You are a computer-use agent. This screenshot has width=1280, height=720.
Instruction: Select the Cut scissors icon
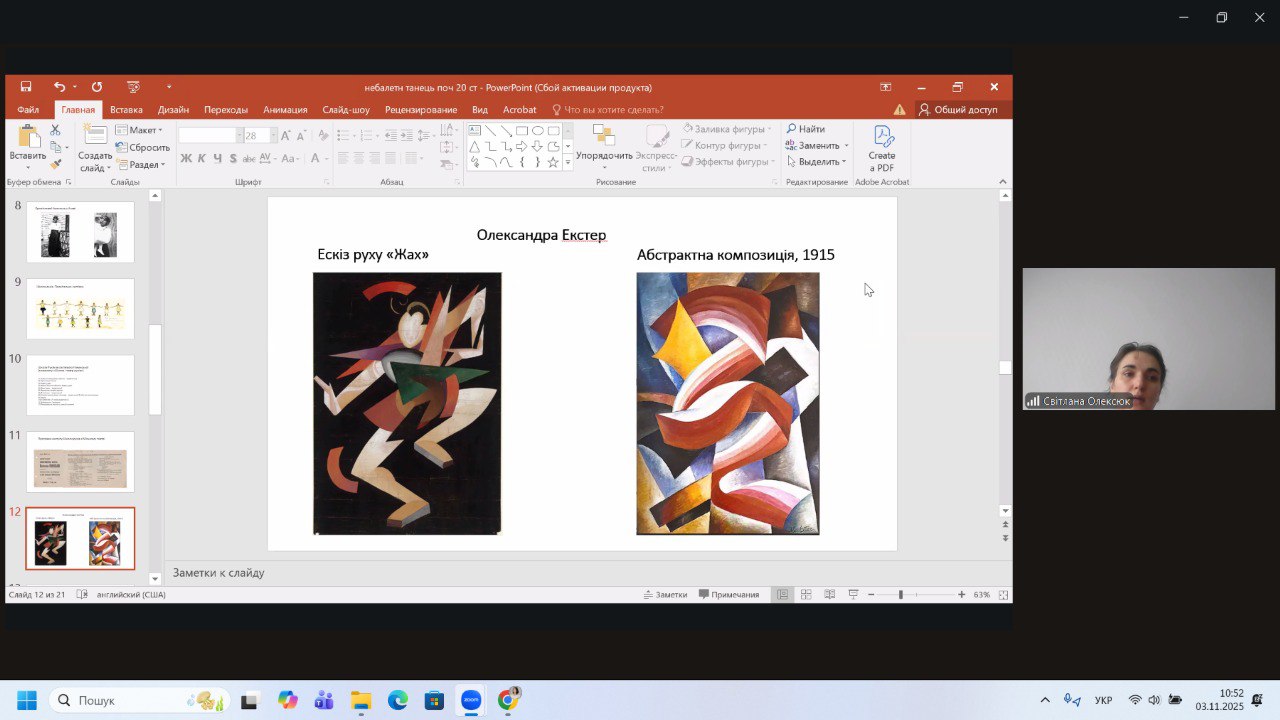(x=55, y=130)
